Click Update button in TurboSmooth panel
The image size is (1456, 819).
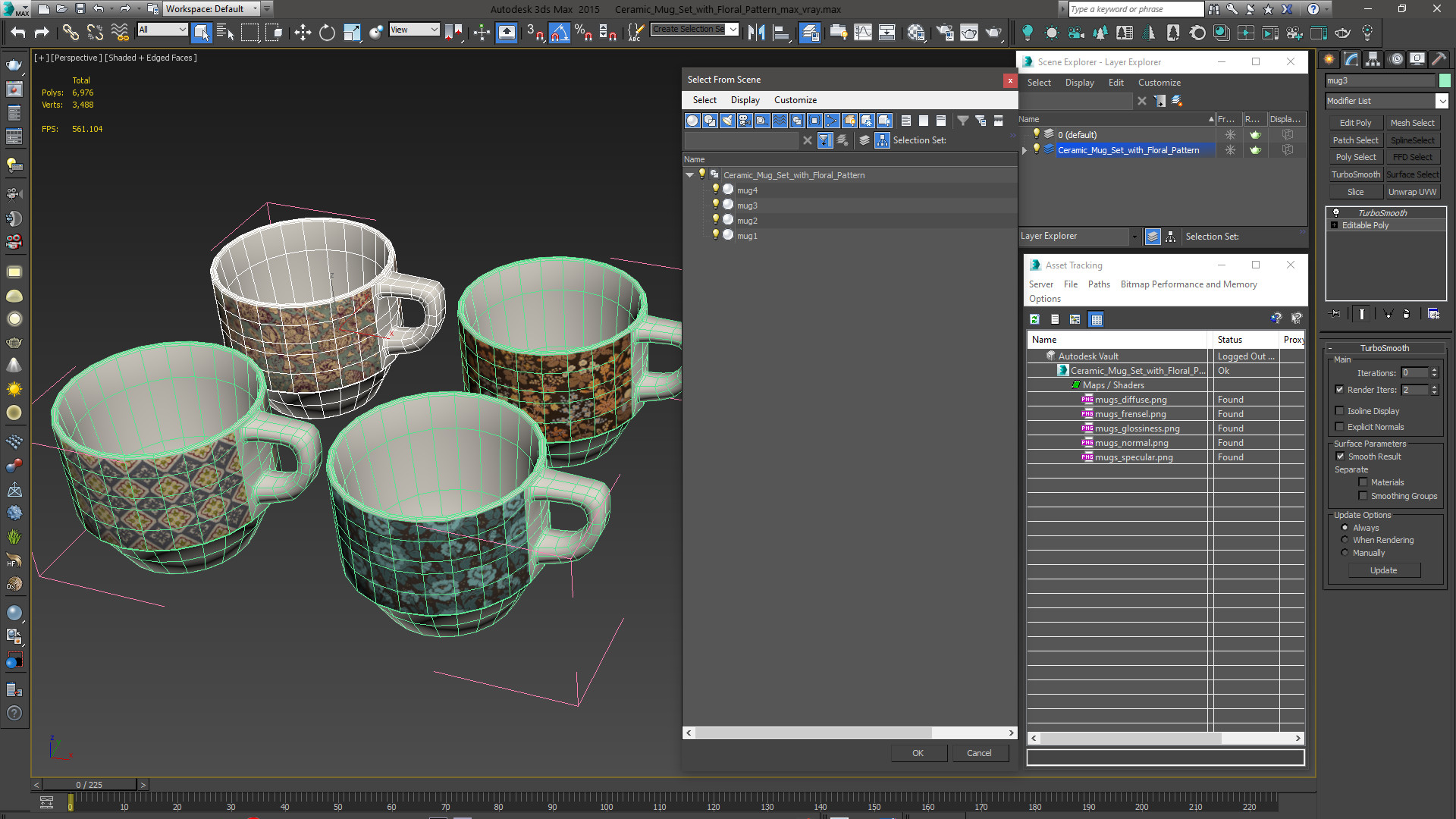[x=1383, y=570]
